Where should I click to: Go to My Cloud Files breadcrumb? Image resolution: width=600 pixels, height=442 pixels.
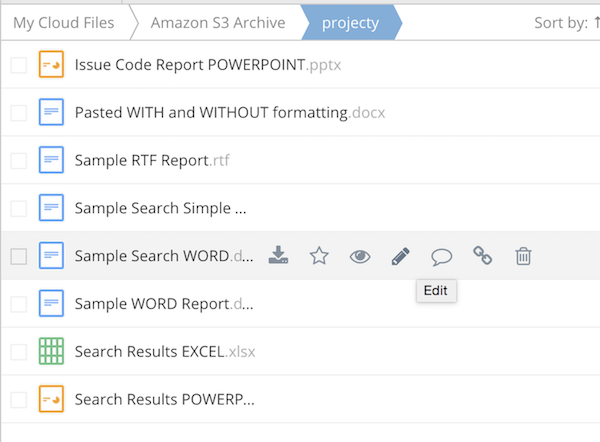tap(59, 22)
